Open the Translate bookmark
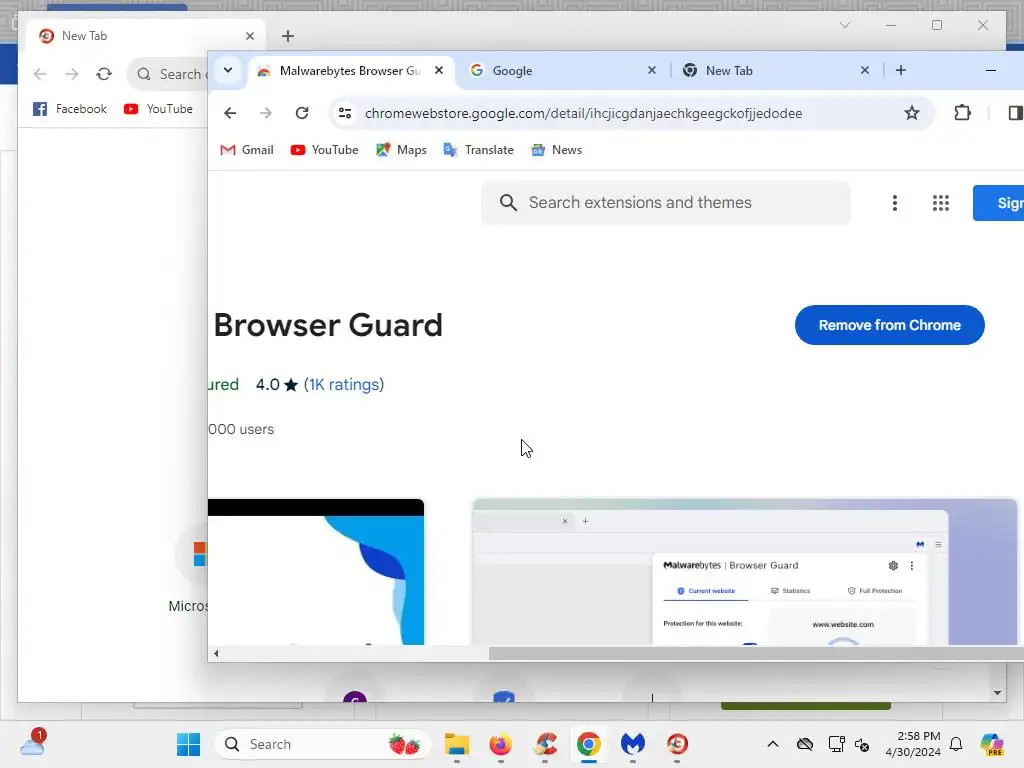The image size is (1024, 768). click(x=478, y=150)
